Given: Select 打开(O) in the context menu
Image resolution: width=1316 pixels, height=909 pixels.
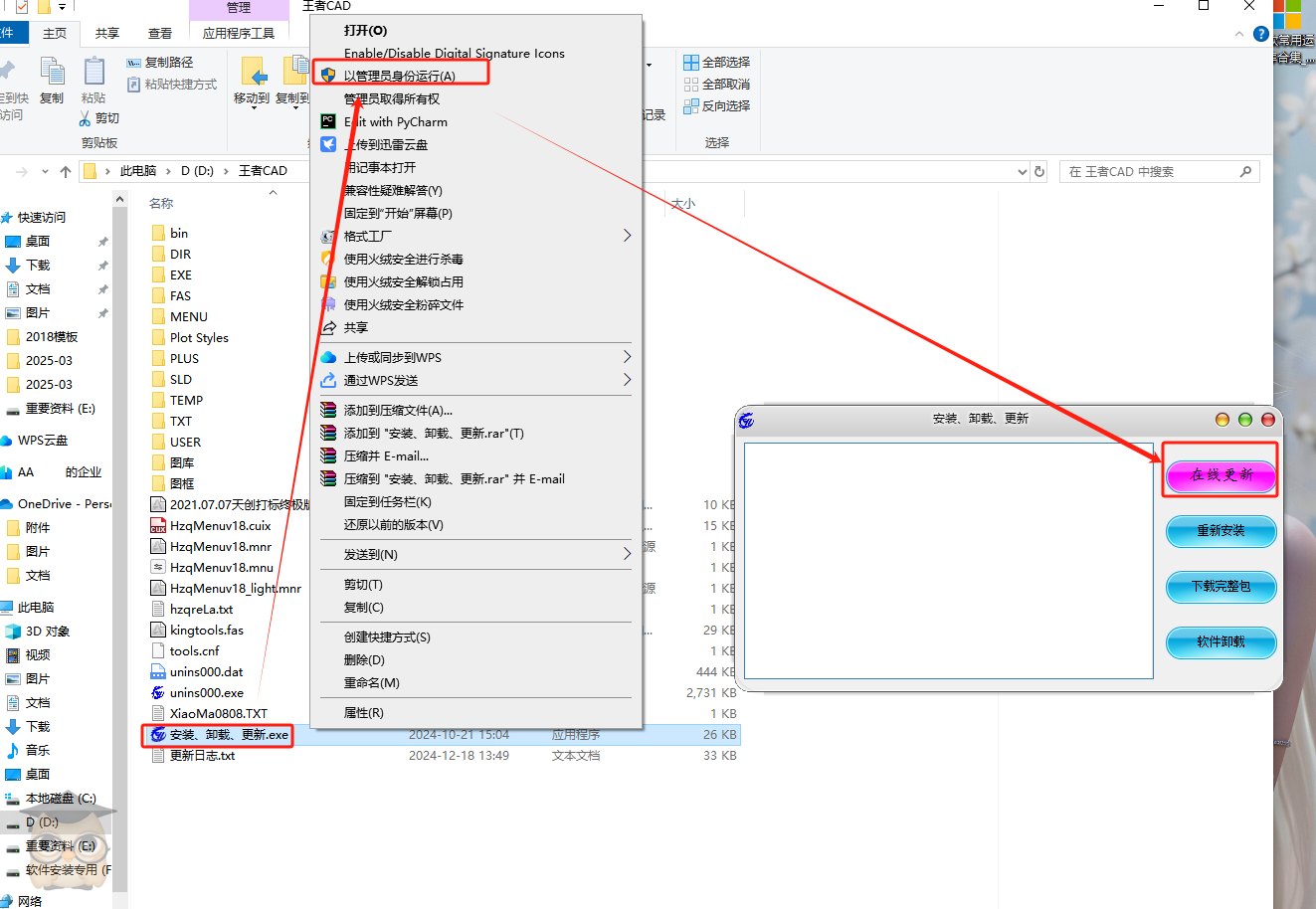Looking at the screenshot, I should [365, 31].
